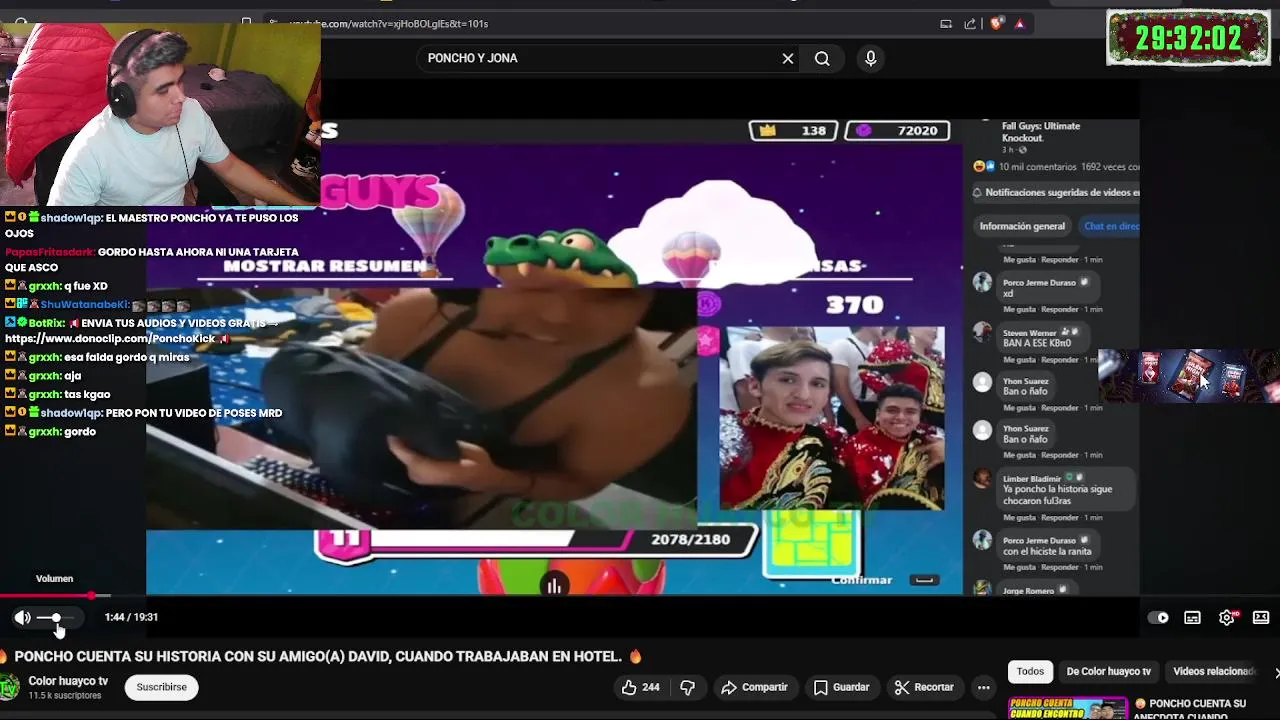Click the reaction emojis beside comment count
This screenshot has width=1280, height=720.
pos(984,167)
